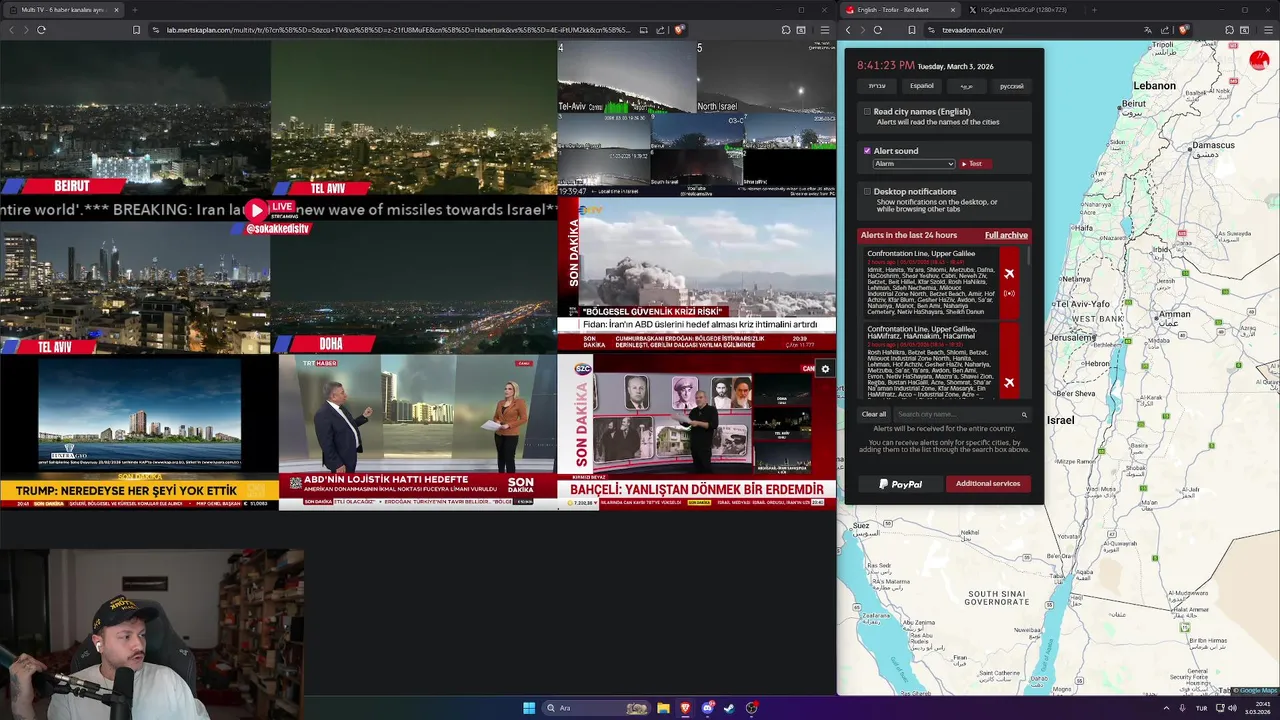Viewport: 1280px width, 720px height.
Task: Bookmark the lab.mertskaplan.com page
Action: point(137,30)
